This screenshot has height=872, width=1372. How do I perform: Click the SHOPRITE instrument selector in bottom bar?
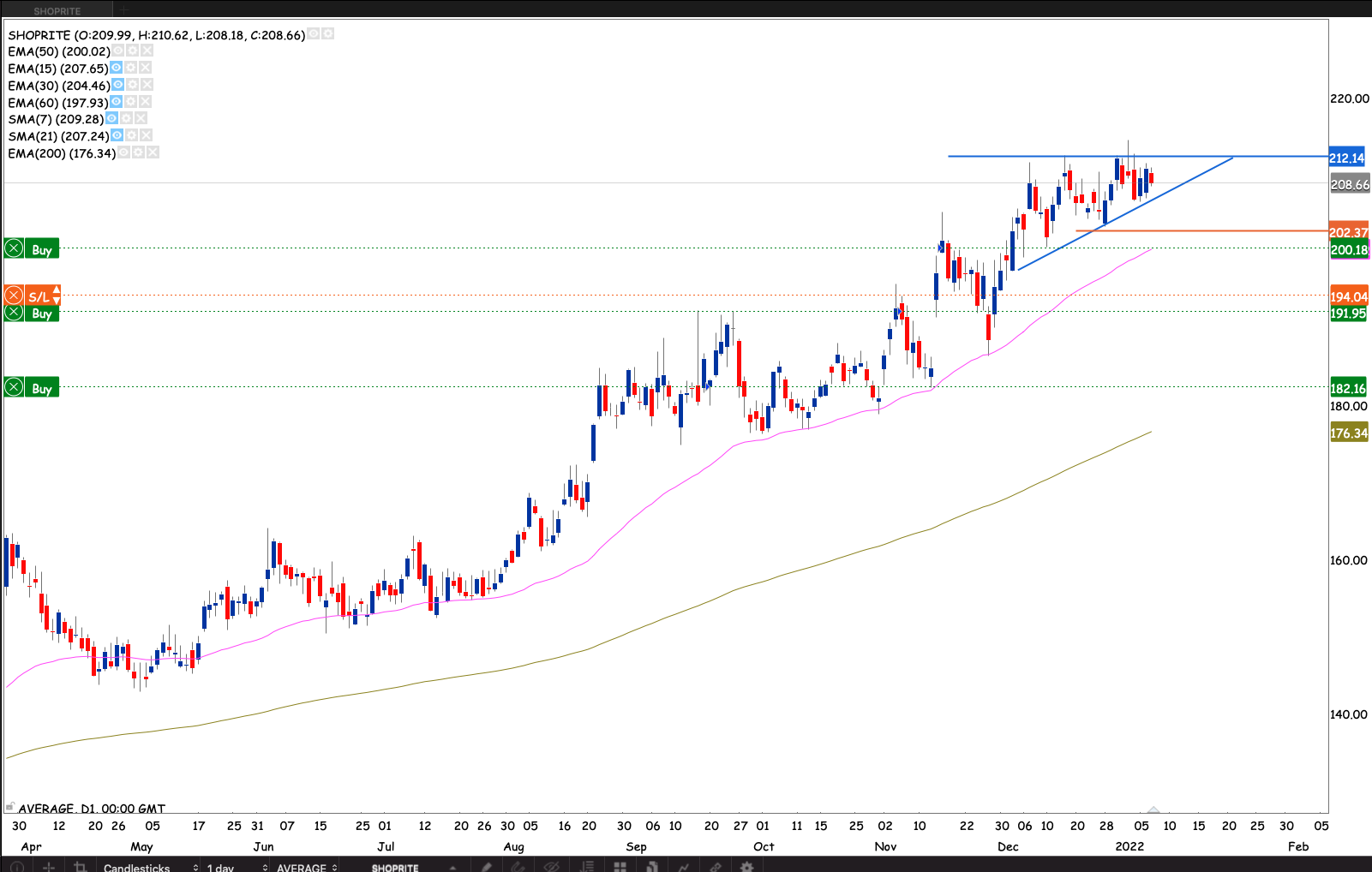[x=395, y=867]
